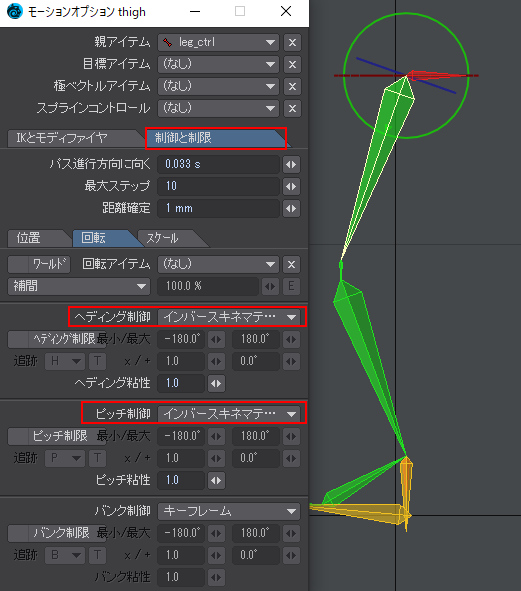Open the 親アイテム leg_ctrl dropdown
Image resolution: width=521 pixels, height=591 pixels.
[218, 43]
